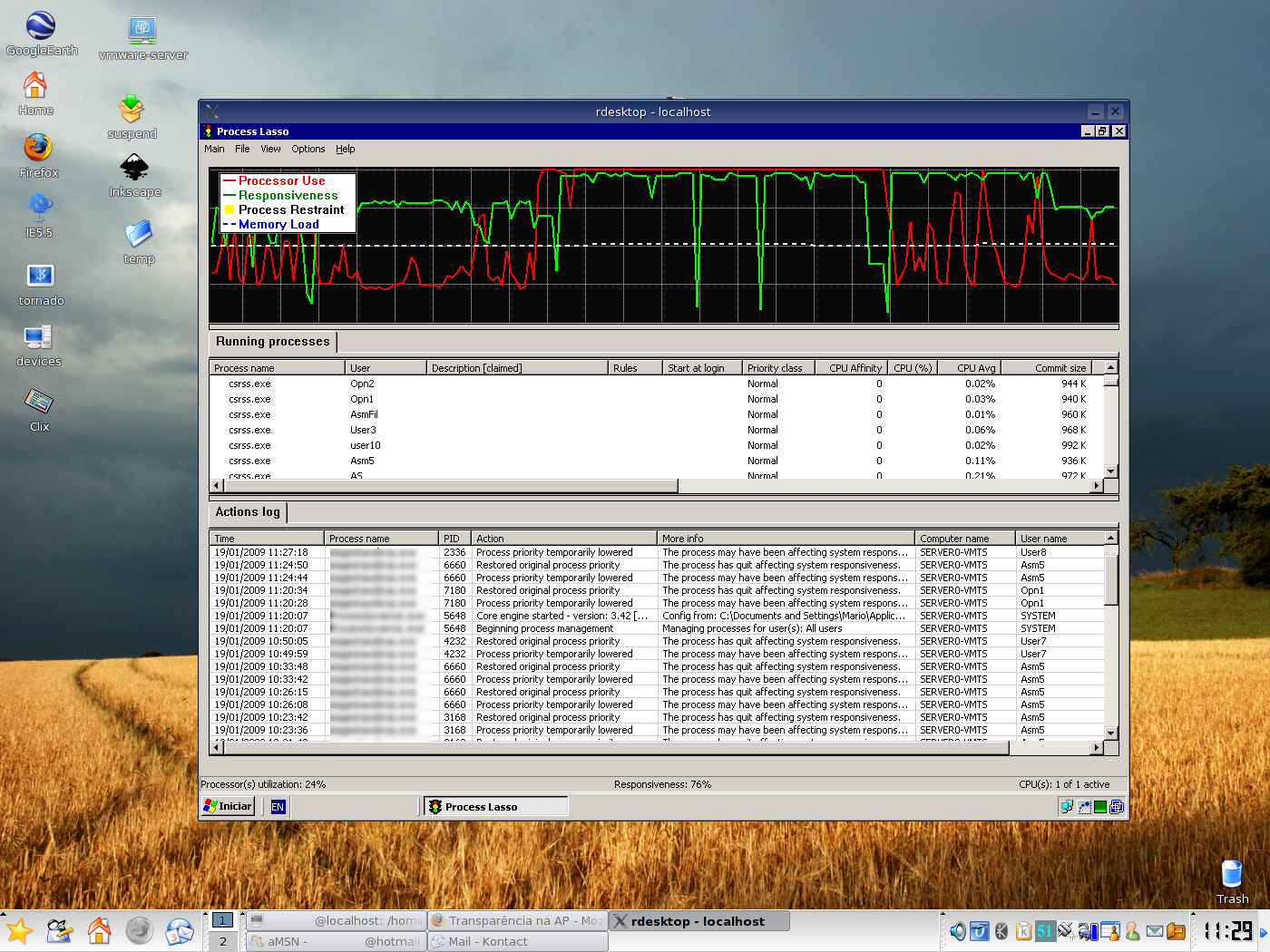
Task: Sort actions log by Computer name column
Action: (x=964, y=539)
